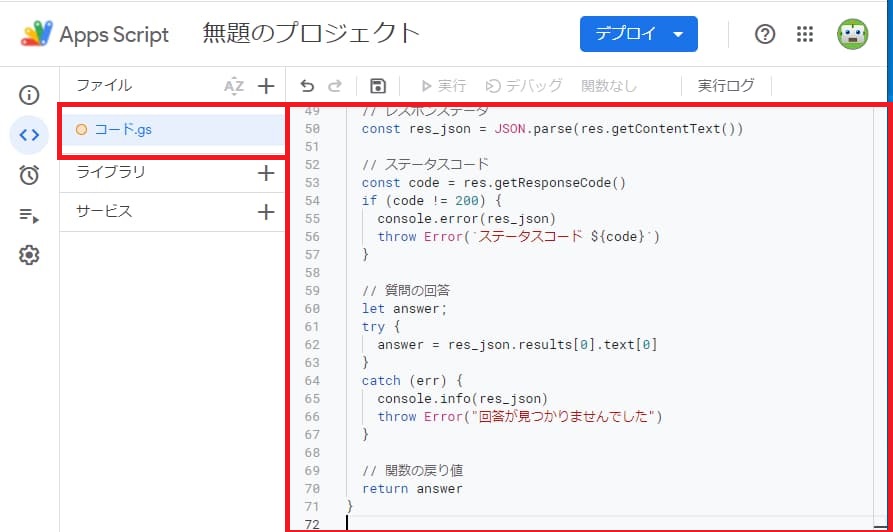
Task: Click the Undo arrow in toolbar
Action: pos(307,86)
